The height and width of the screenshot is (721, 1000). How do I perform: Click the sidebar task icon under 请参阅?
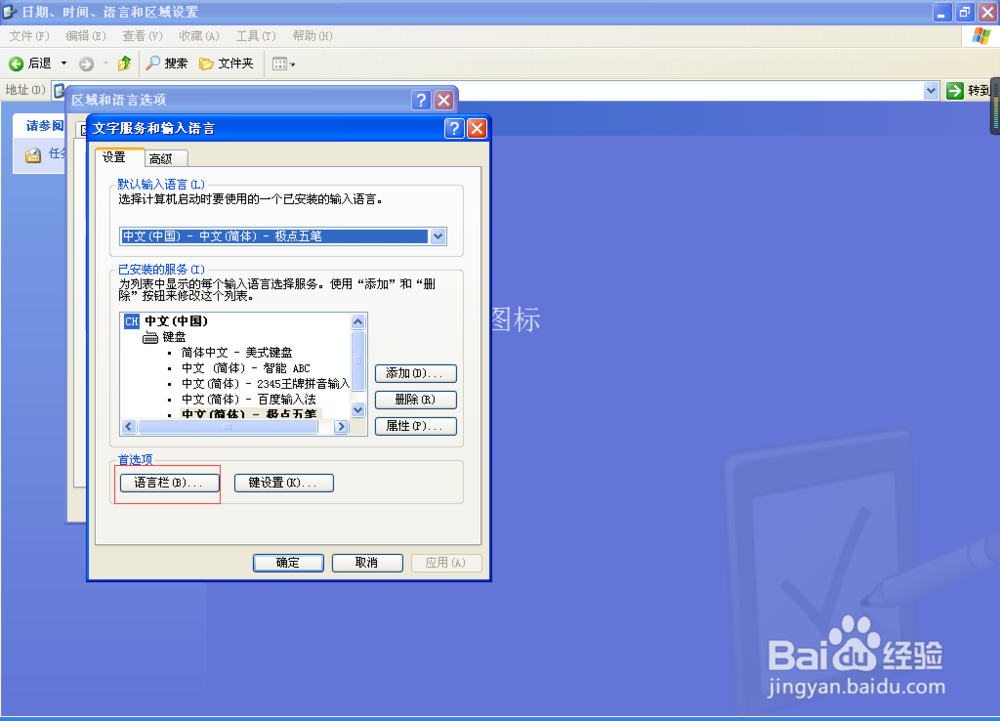33,155
